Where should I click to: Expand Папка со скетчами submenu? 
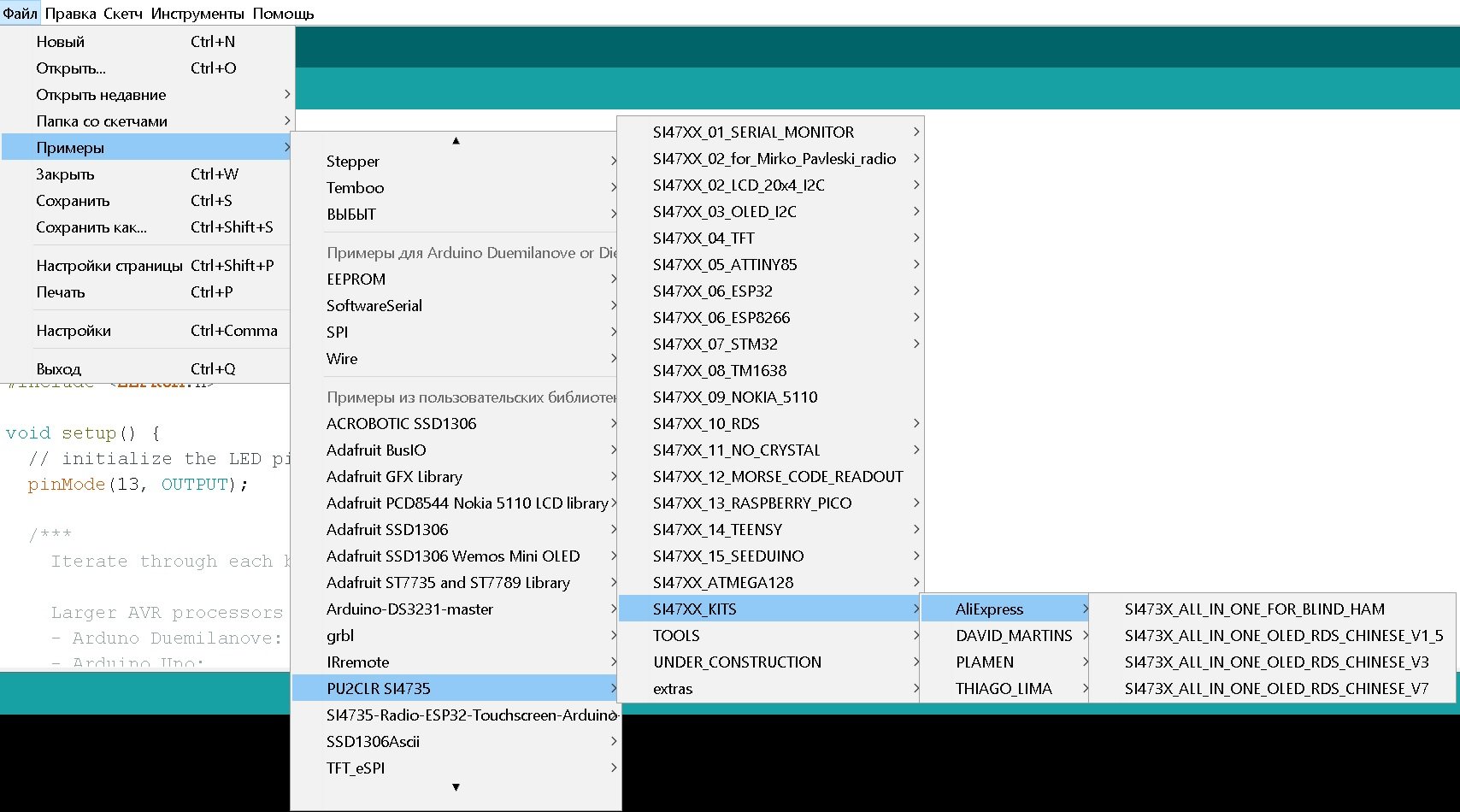point(147,121)
